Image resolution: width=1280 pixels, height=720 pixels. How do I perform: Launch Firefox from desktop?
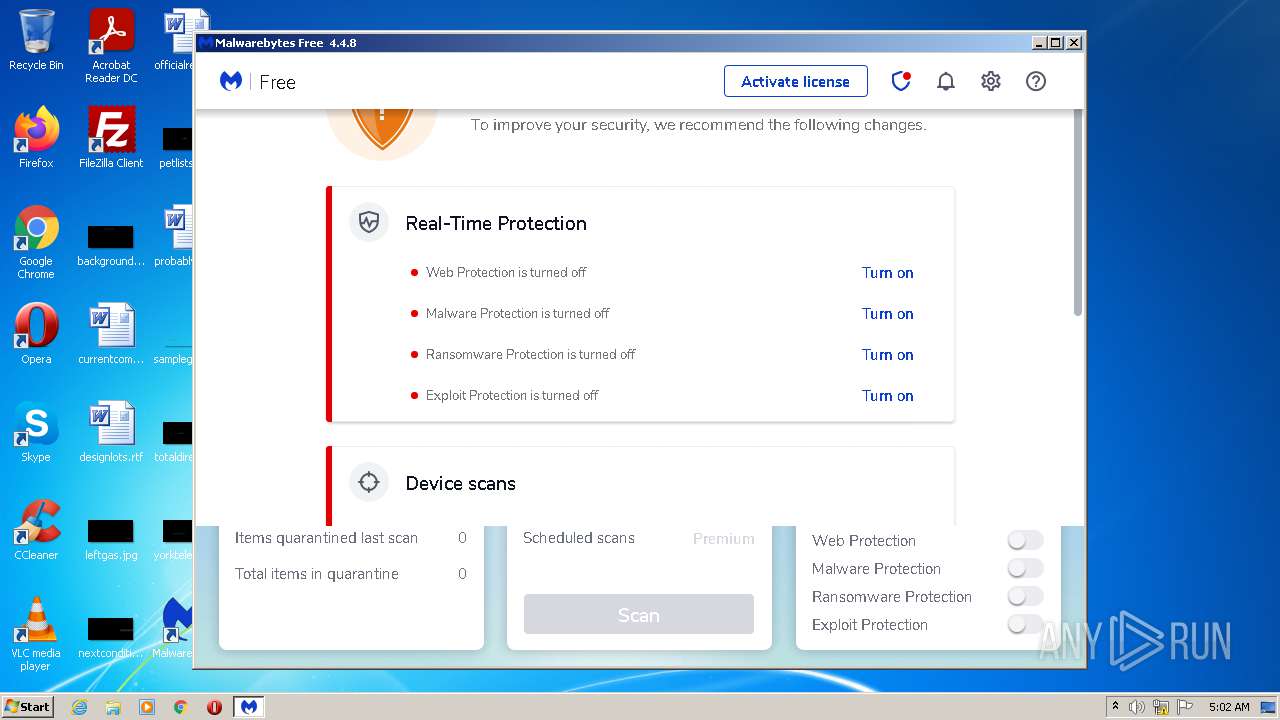36,137
